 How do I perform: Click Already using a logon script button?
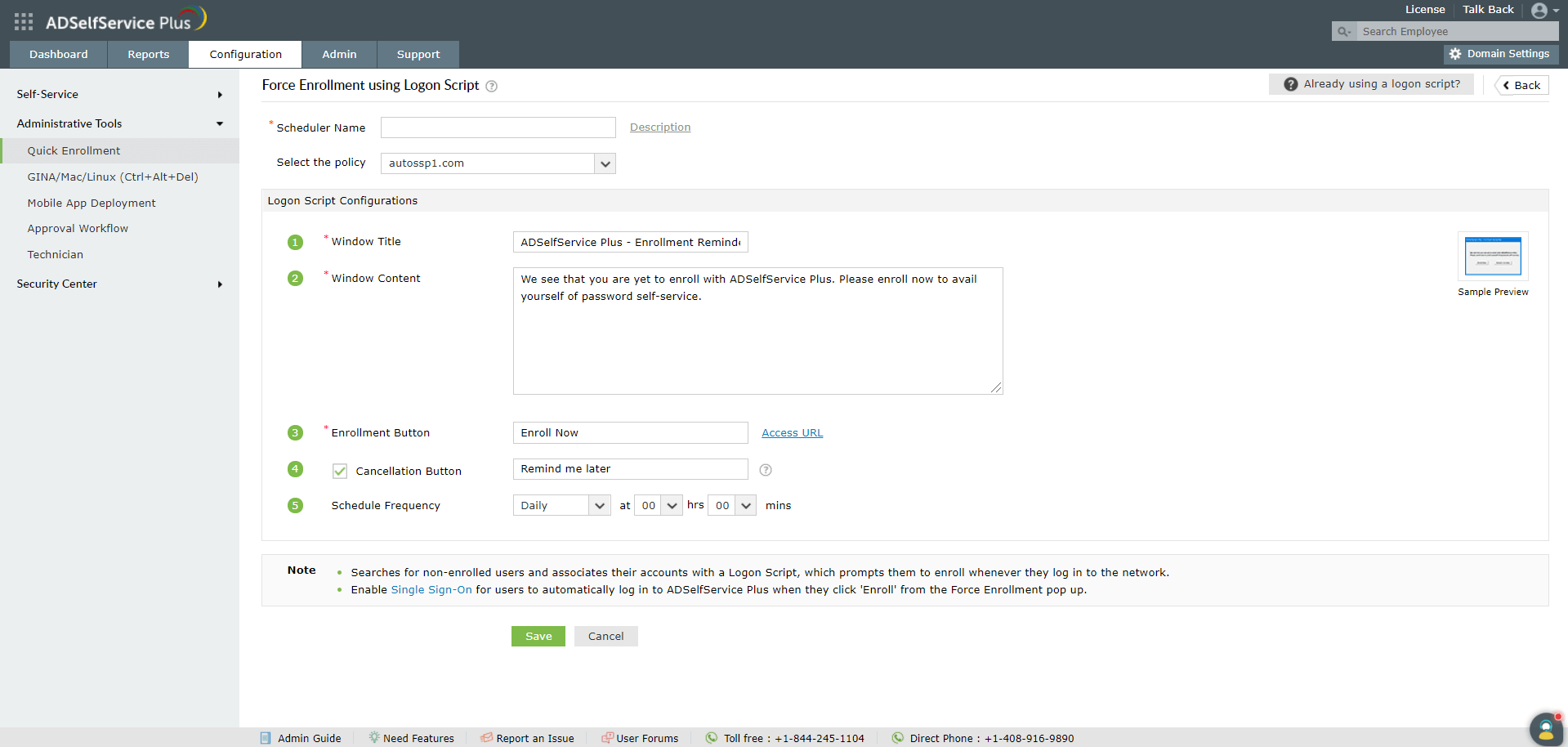click(1371, 84)
